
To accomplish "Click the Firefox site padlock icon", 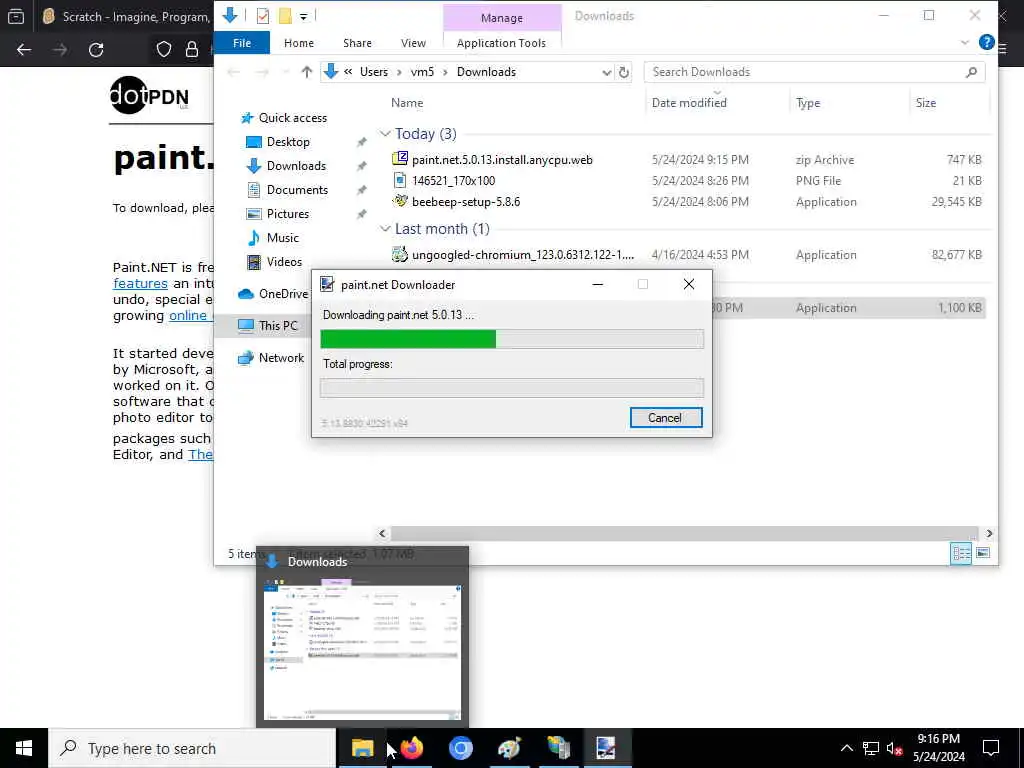I will pos(192,50).
